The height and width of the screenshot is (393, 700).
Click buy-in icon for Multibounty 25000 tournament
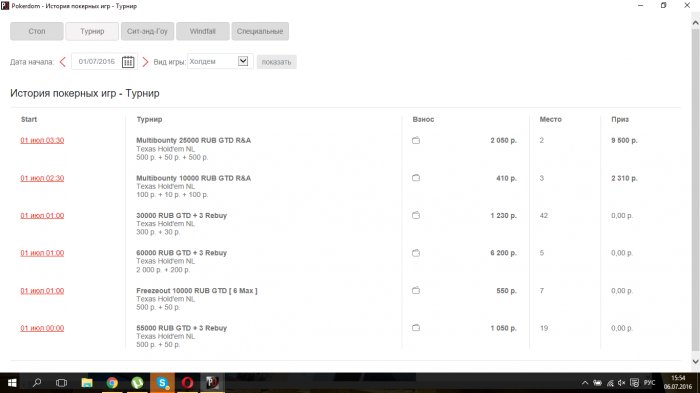click(416, 140)
